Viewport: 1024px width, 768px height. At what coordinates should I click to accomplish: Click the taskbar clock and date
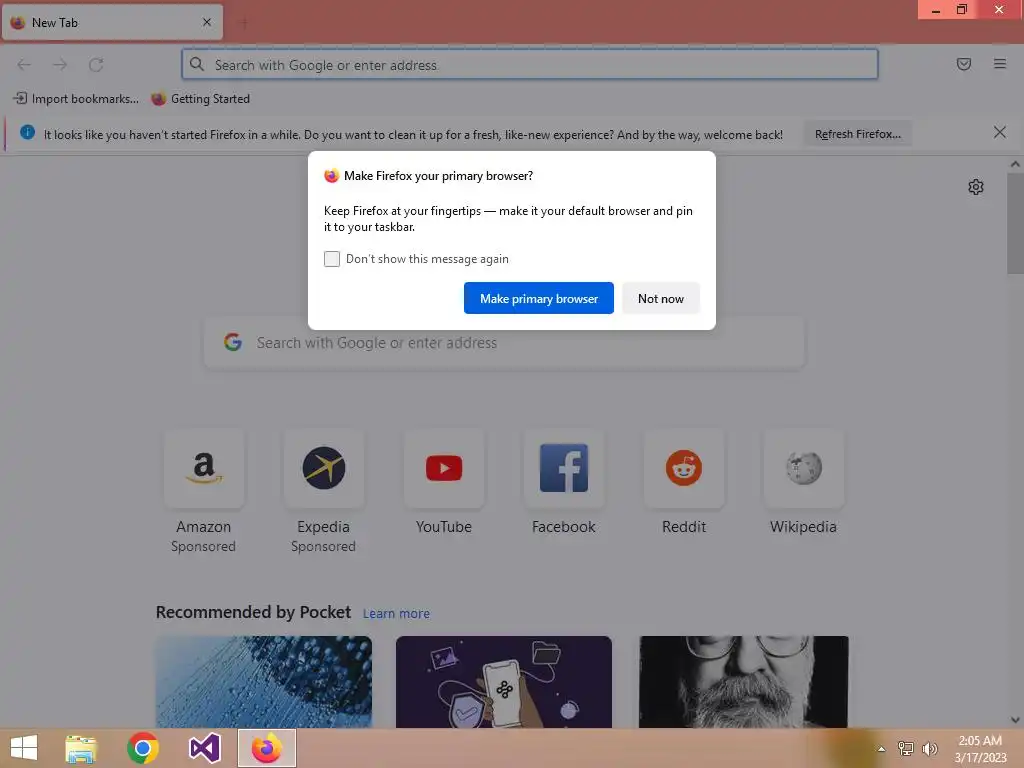pyautogui.click(x=980, y=749)
